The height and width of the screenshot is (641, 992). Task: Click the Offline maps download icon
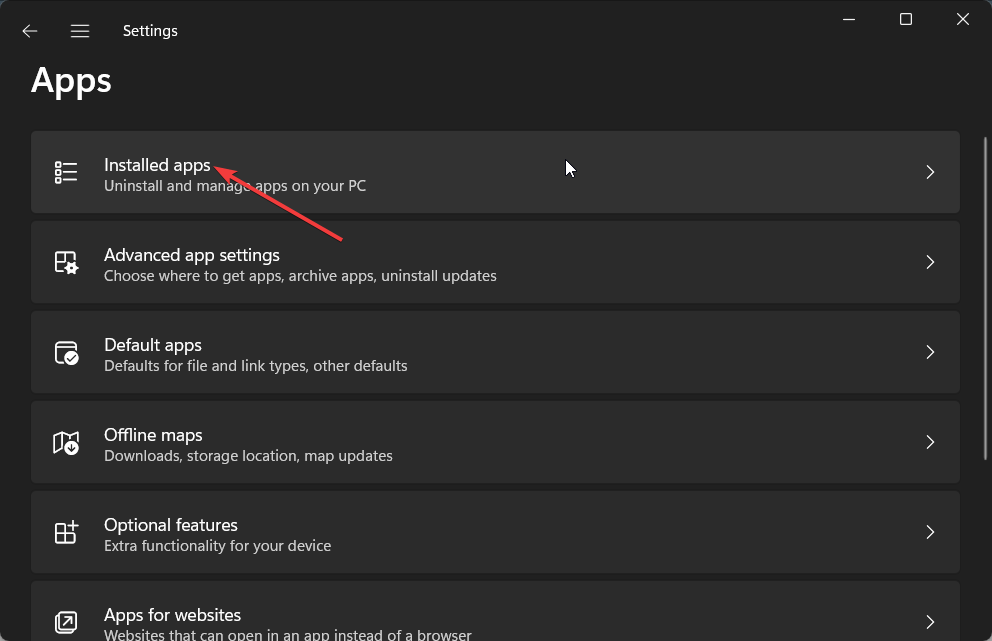point(66,442)
